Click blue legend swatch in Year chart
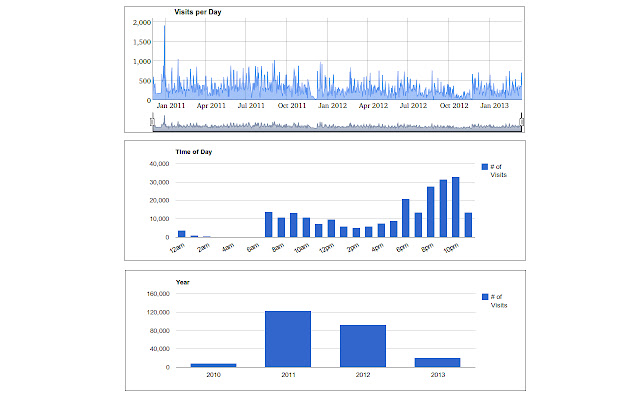The image size is (640, 400). click(x=485, y=297)
